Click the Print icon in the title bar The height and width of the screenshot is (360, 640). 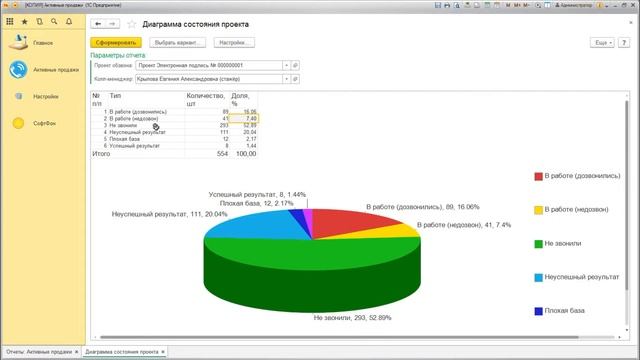point(447,5)
